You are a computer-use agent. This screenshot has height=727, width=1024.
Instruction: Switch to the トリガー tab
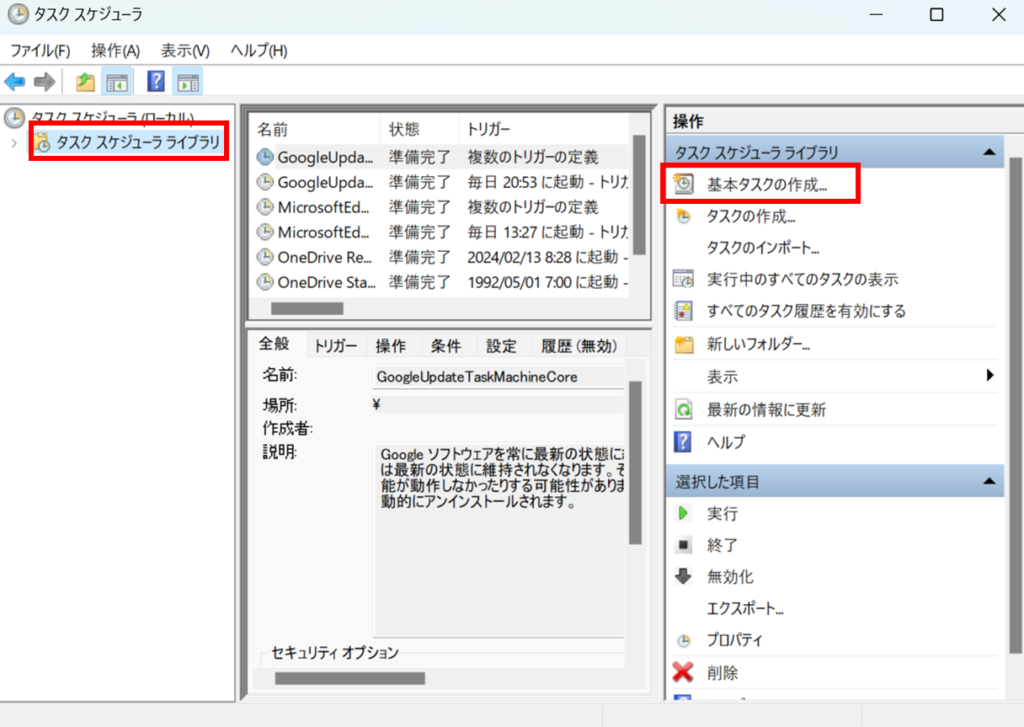click(335, 346)
